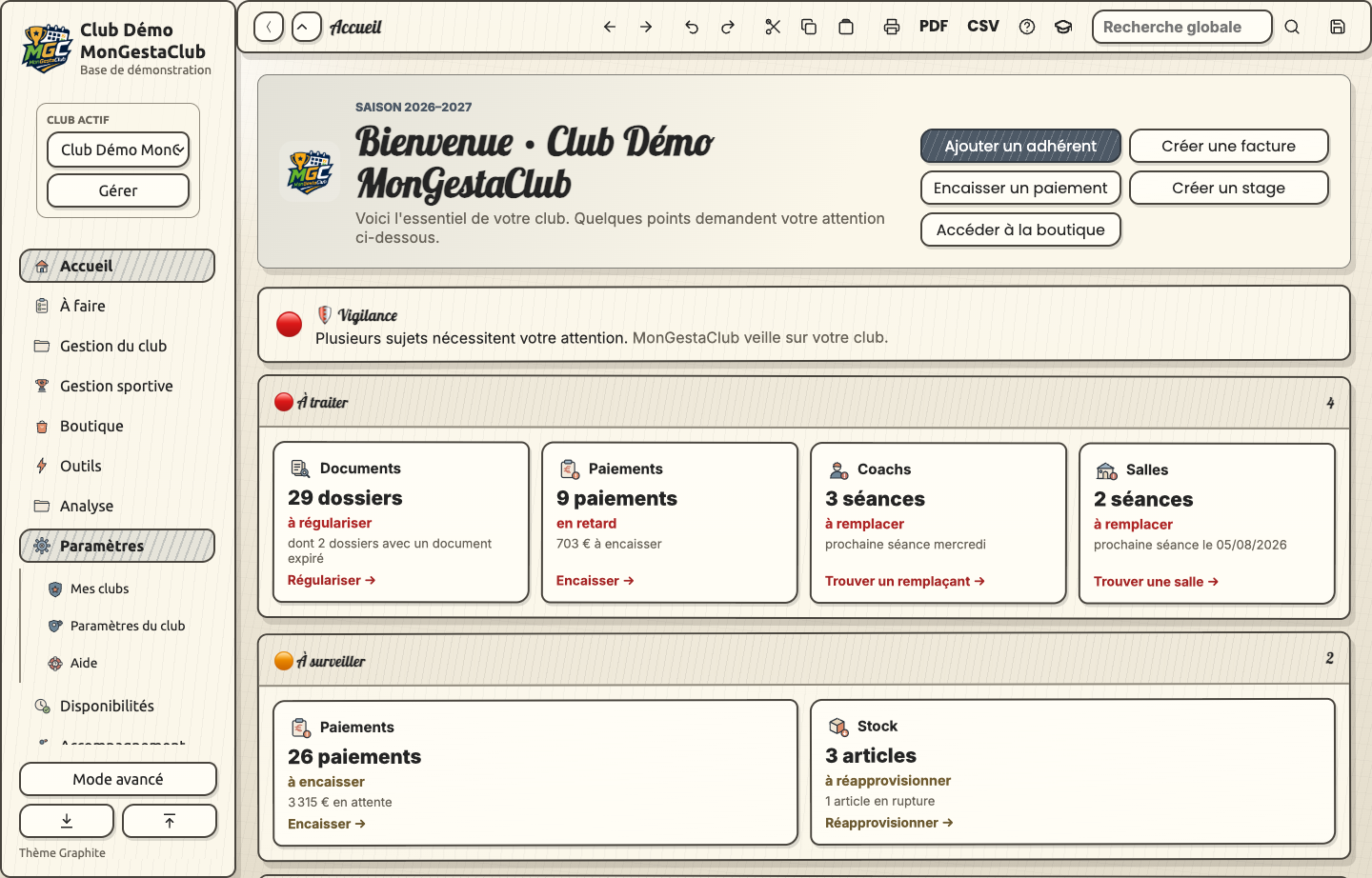Click the paste clipboard icon
The width and height of the screenshot is (1372, 878).
pyautogui.click(x=846, y=27)
